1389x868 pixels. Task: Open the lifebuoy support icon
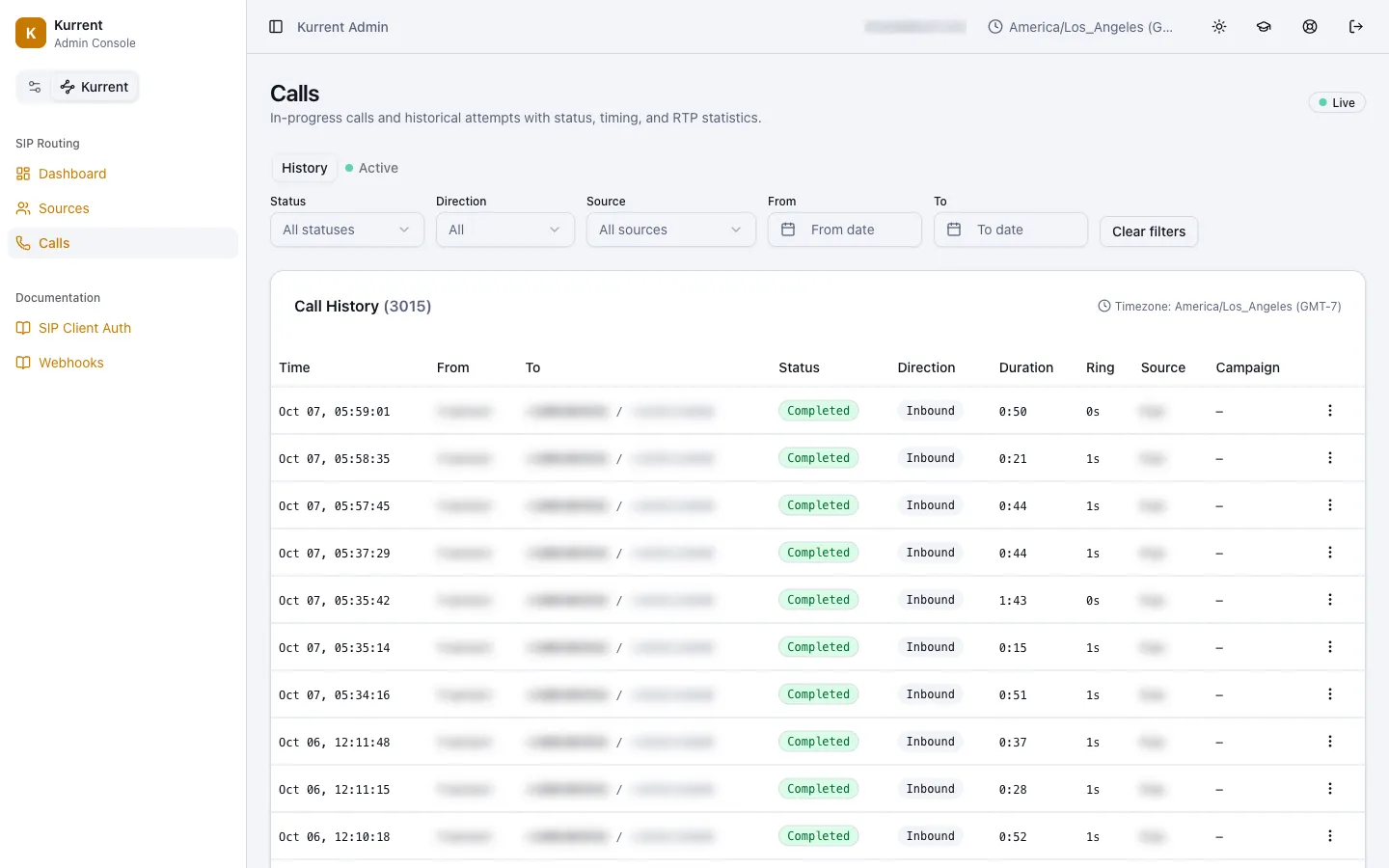click(1310, 27)
